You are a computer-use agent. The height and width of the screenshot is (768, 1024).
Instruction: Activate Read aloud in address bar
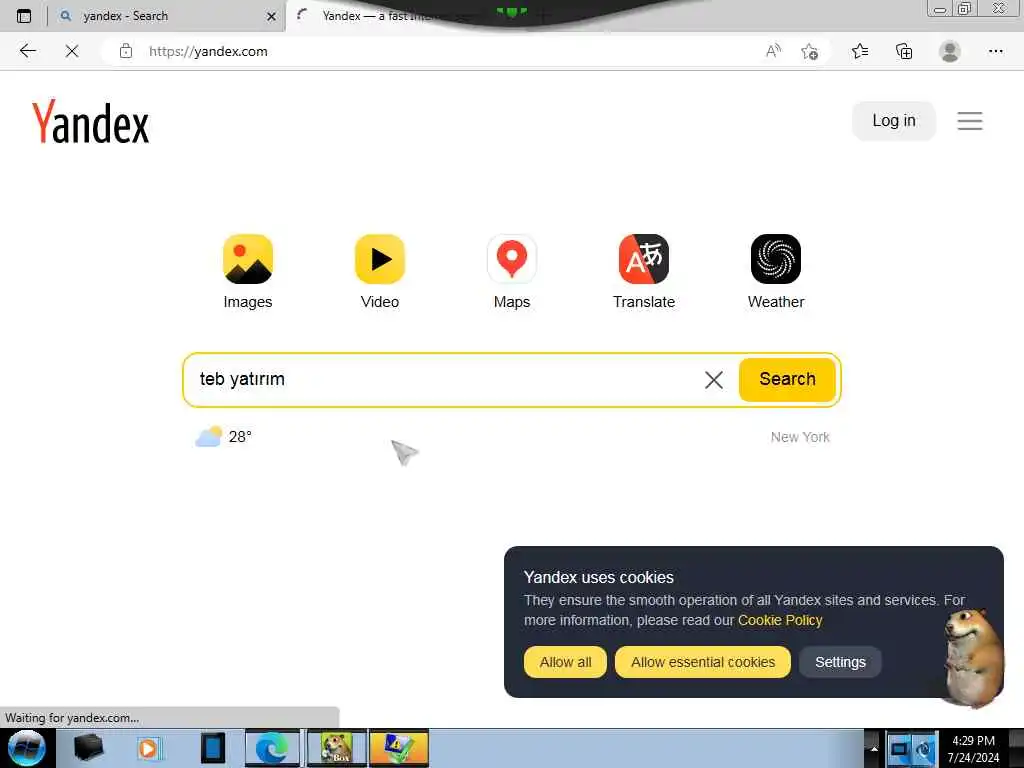tap(773, 51)
